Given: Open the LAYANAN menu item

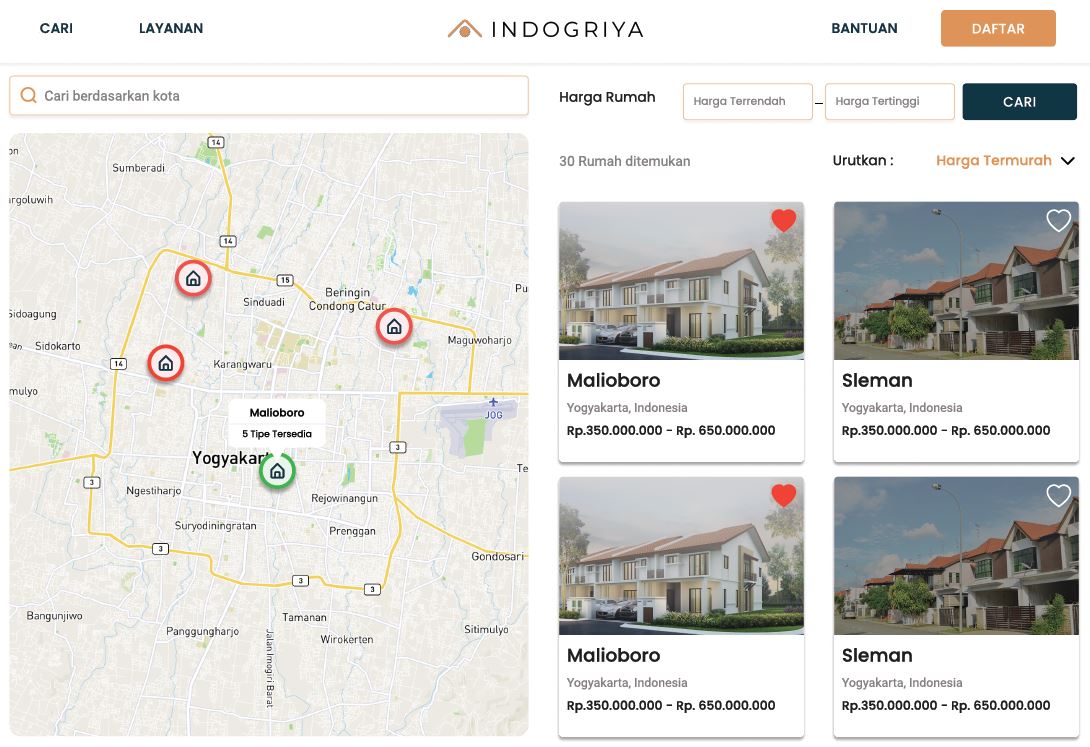Looking at the screenshot, I should pyautogui.click(x=171, y=29).
